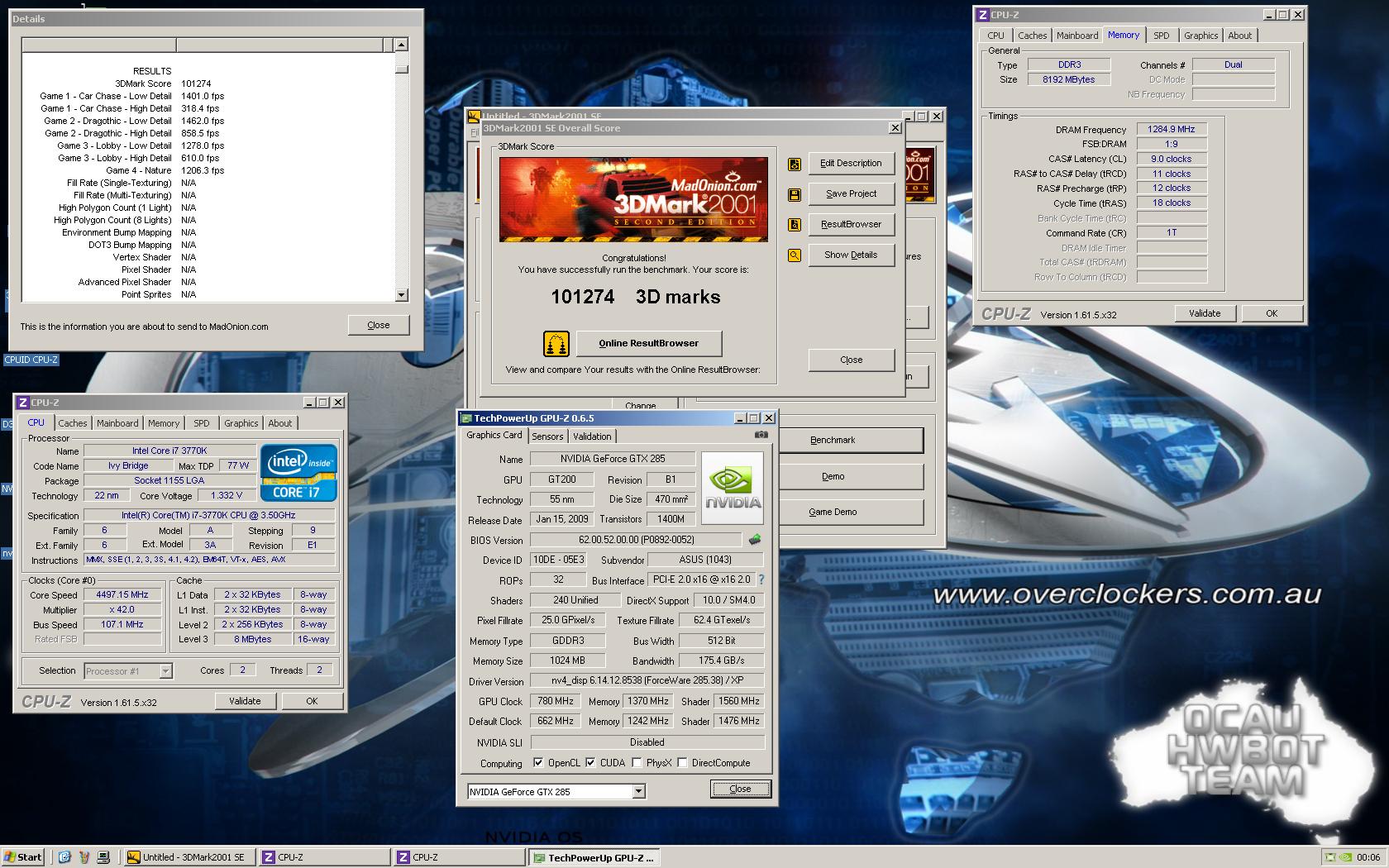The height and width of the screenshot is (868, 1389).
Task: Click Close button in Details window
Action: click(379, 325)
